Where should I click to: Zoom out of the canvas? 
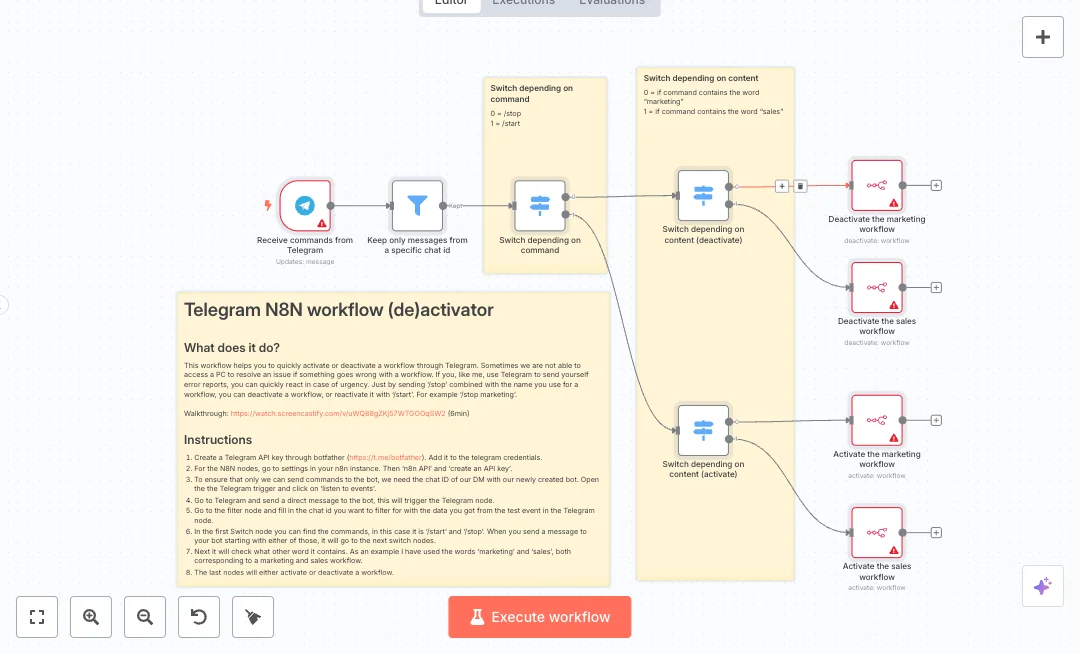tap(145, 617)
